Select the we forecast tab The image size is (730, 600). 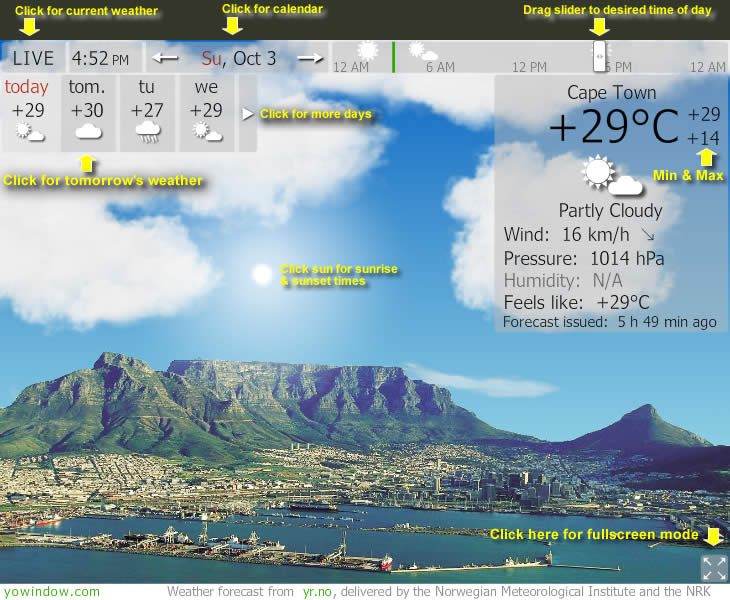pos(207,113)
